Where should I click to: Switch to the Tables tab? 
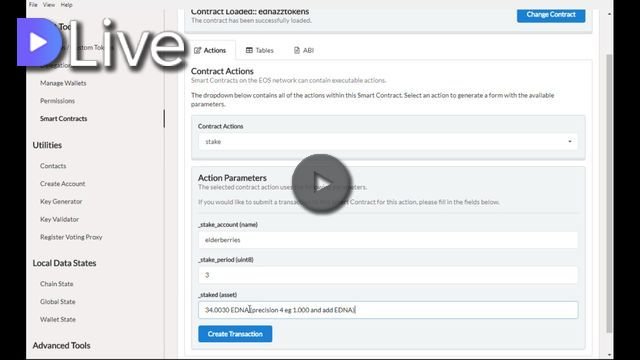pos(260,50)
